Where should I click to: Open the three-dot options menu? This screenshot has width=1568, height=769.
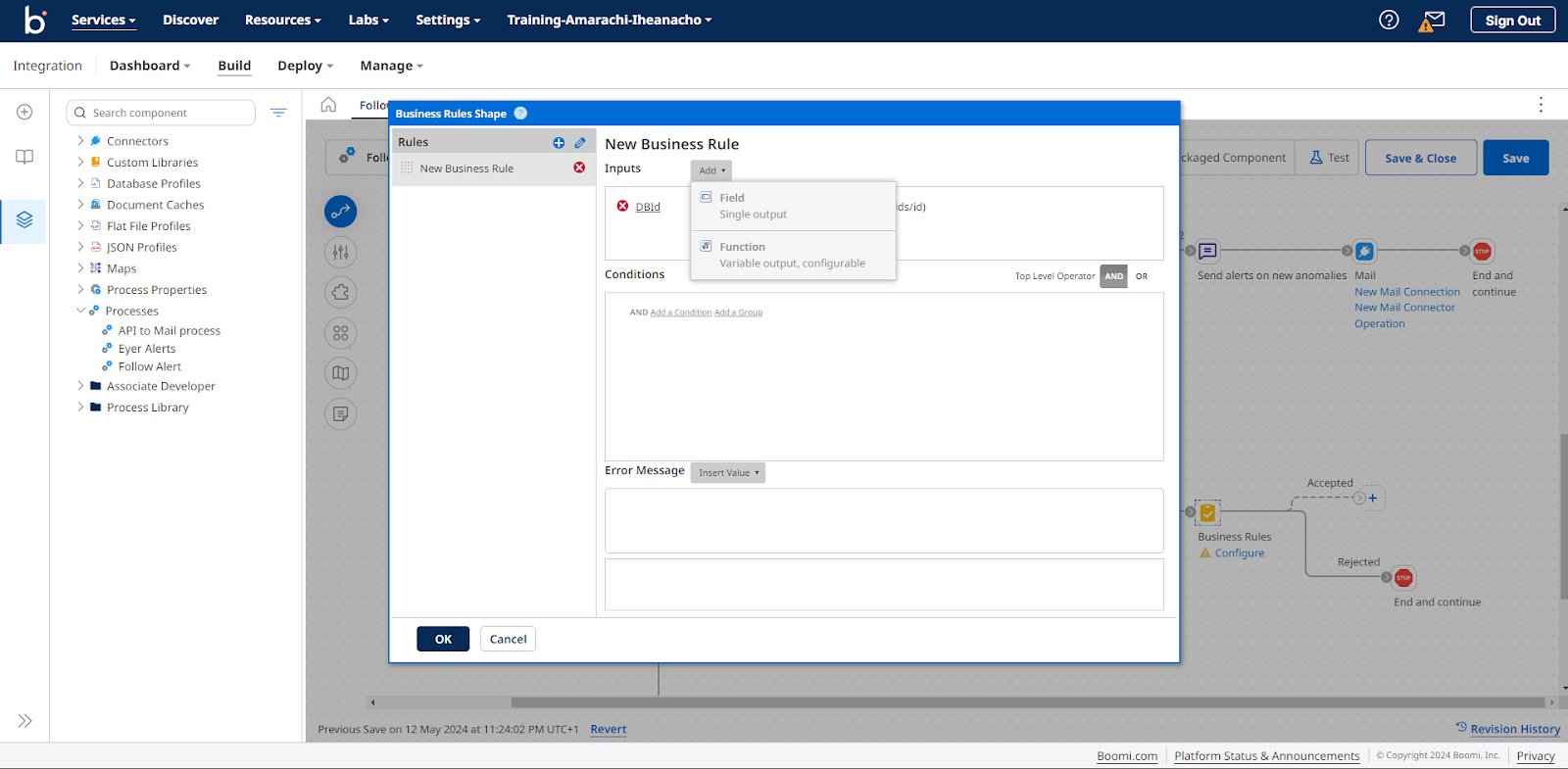(1541, 105)
